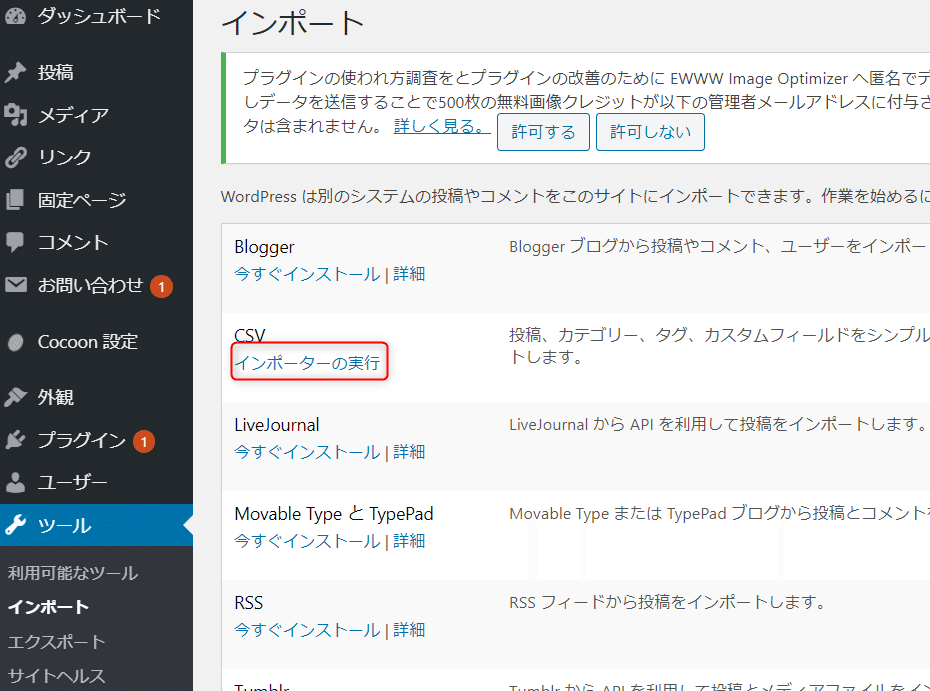Click the media icon beside メディア
This screenshot has width=930, height=691.
15,114
